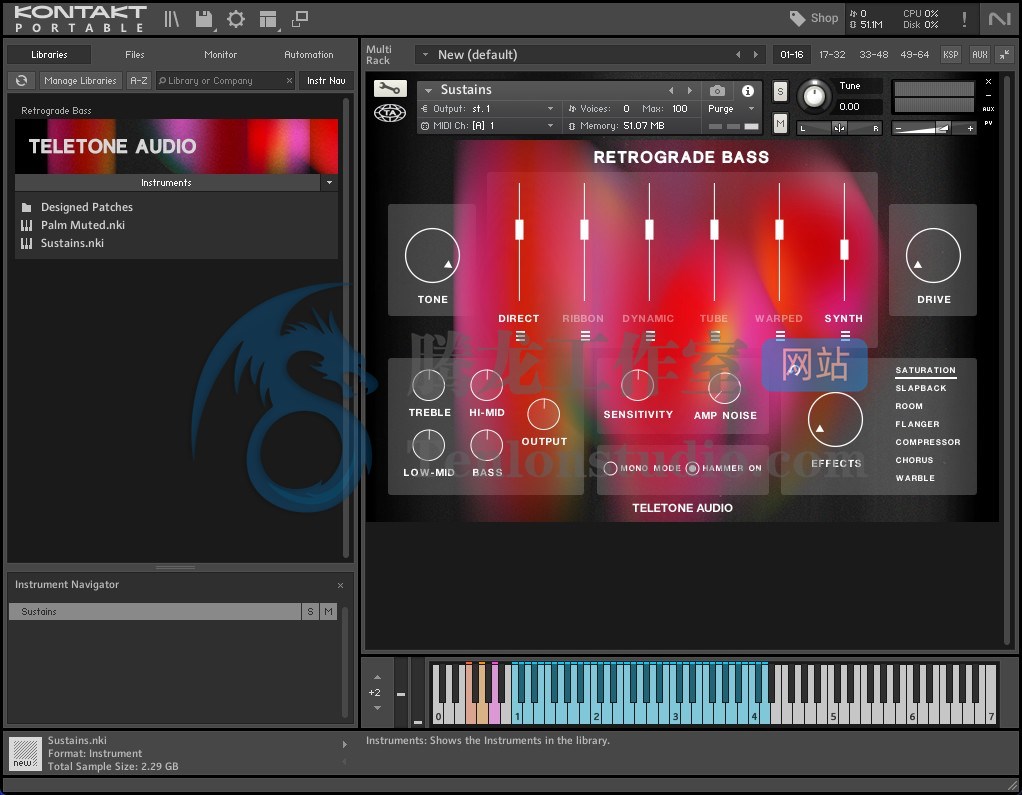Click the TONE knob
This screenshot has width=1022, height=795.
point(432,255)
